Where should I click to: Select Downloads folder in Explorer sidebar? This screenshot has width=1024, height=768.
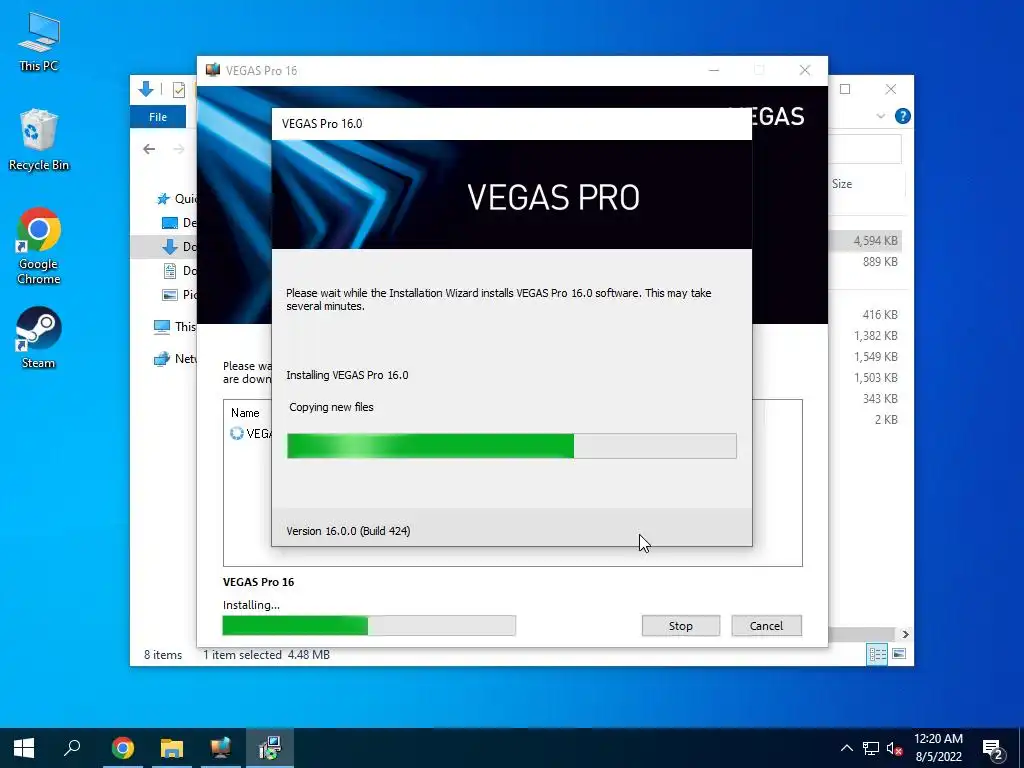click(179, 246)
